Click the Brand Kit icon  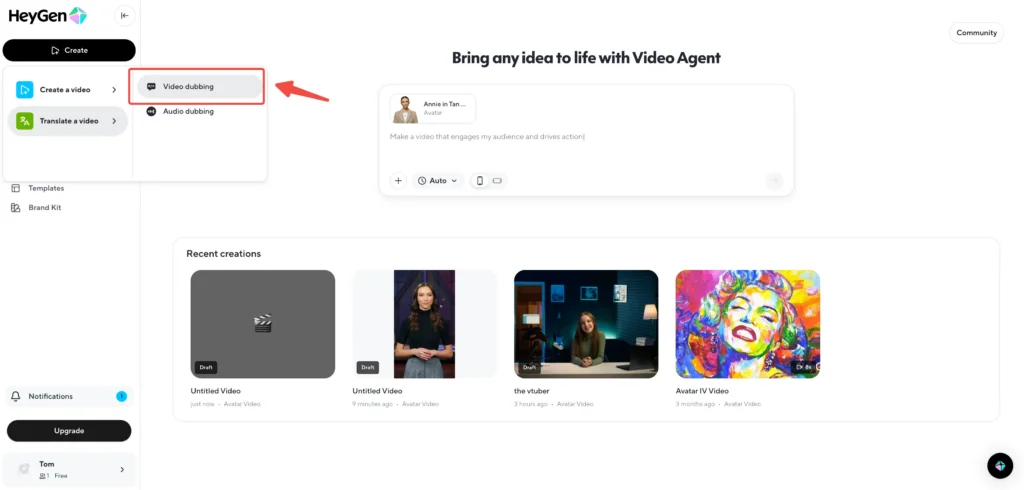pos(16,208)
